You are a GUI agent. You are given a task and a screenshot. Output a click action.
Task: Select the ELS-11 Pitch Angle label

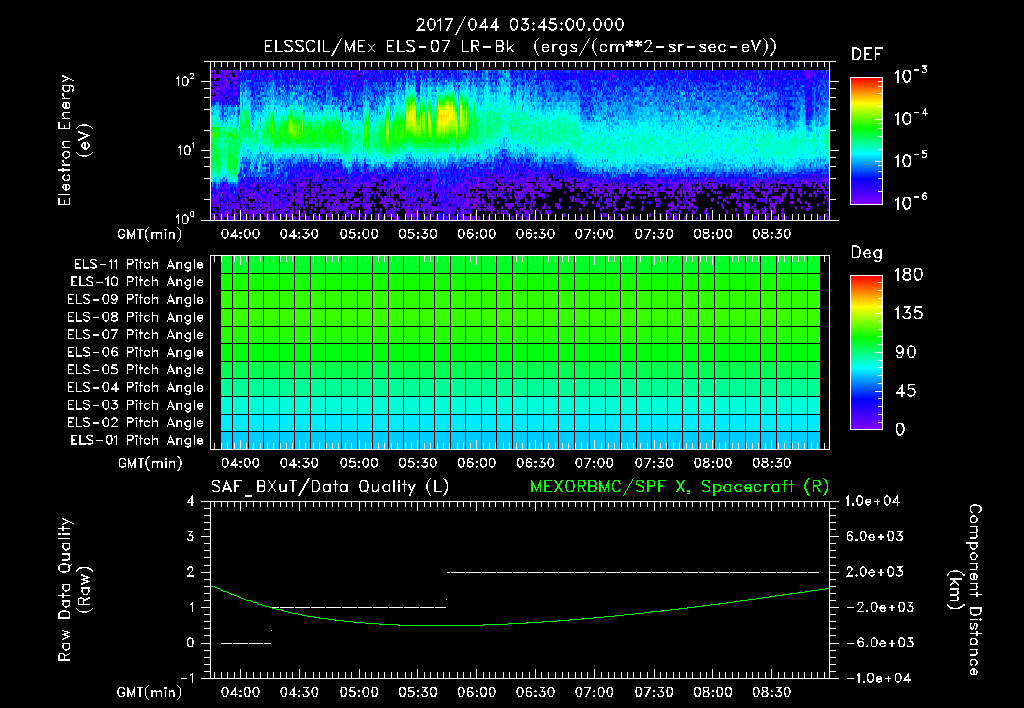pyautogui.click(x=138, y=265)
